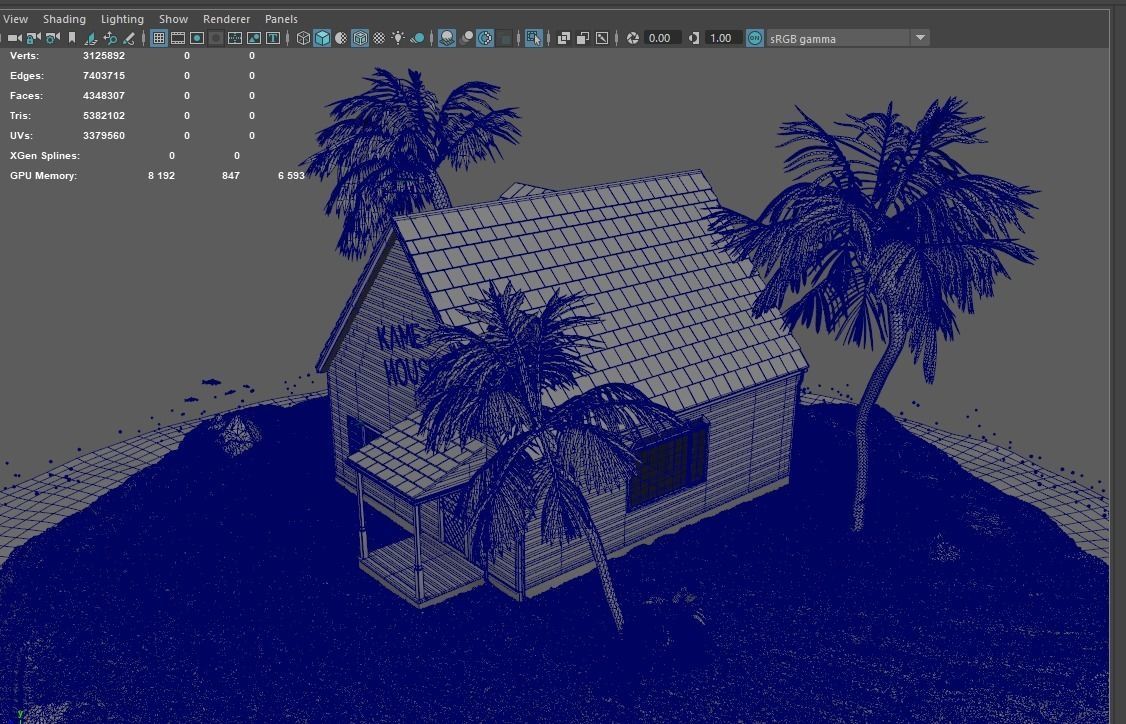Screen dimensions: 1126x724
Task: Click Multisample Anti-aliasing icon
Action: [485, 38]
